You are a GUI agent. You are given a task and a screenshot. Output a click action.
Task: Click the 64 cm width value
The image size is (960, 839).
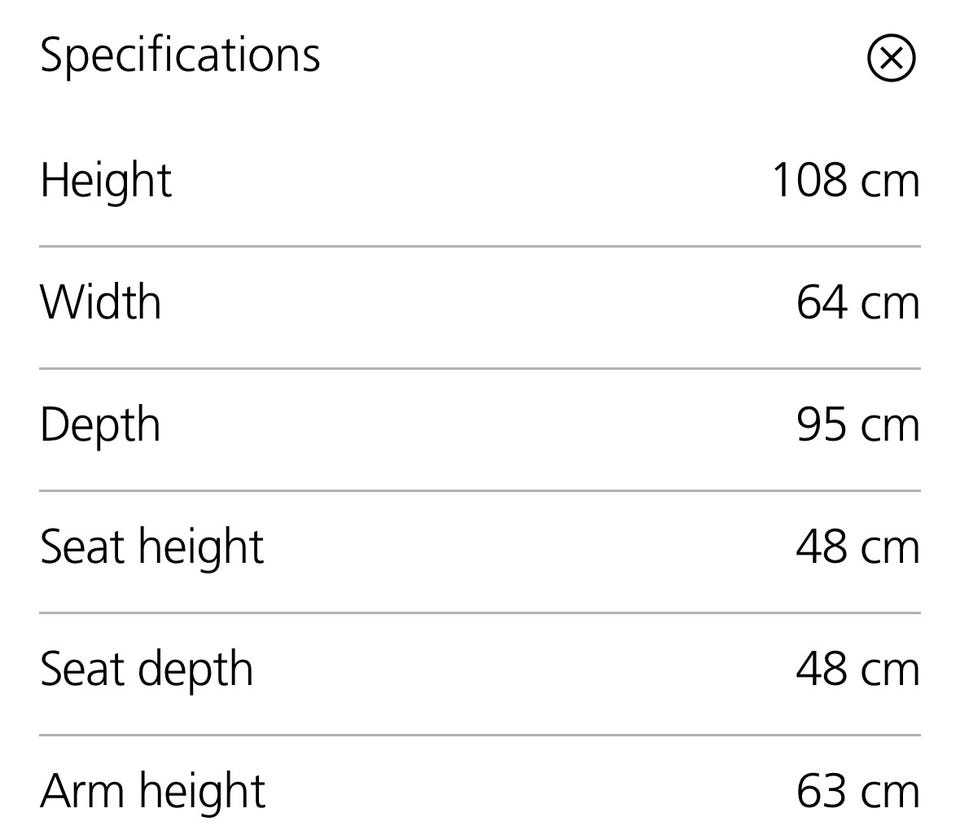(x=857, y=302)
